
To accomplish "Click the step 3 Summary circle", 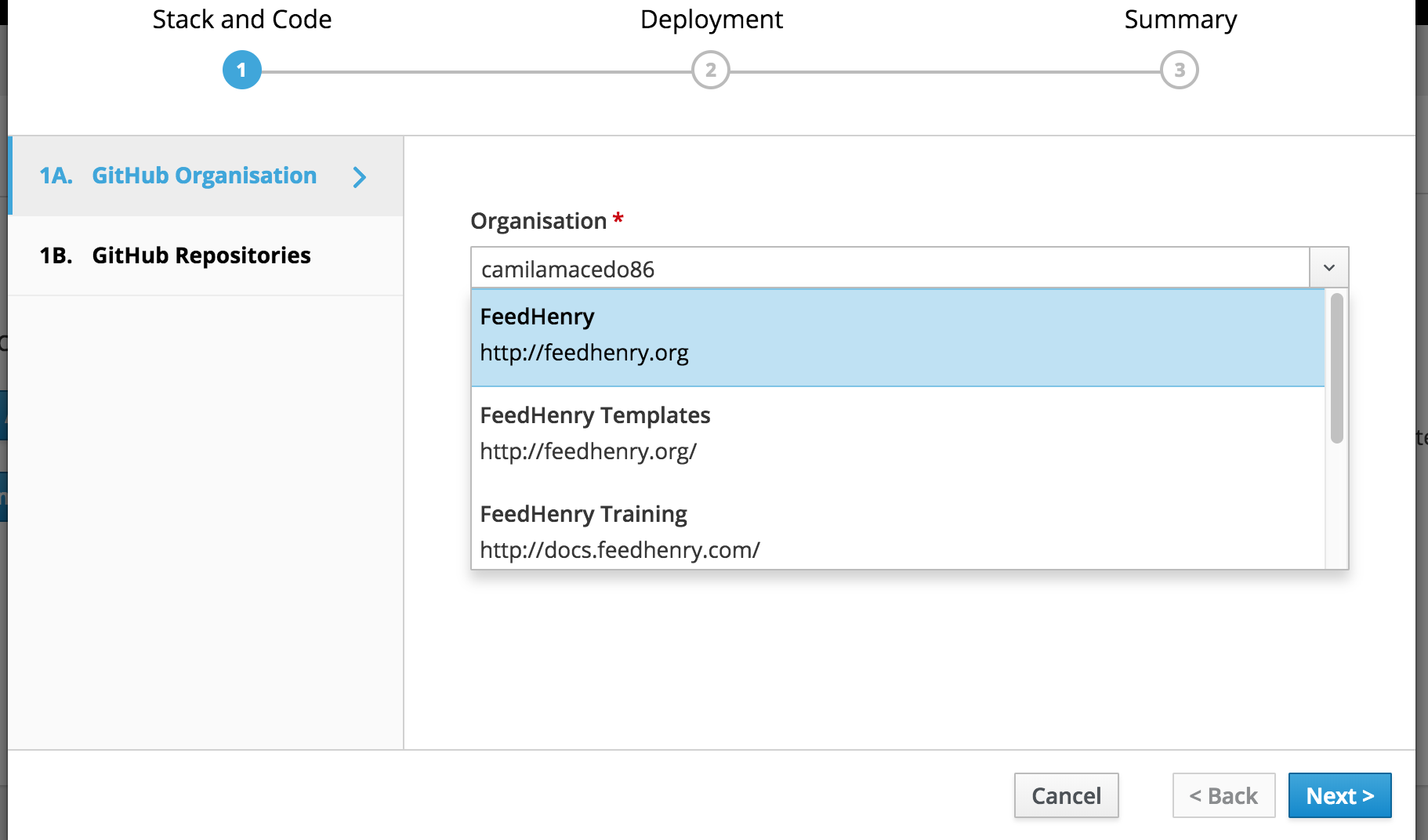I will 1179,69.
